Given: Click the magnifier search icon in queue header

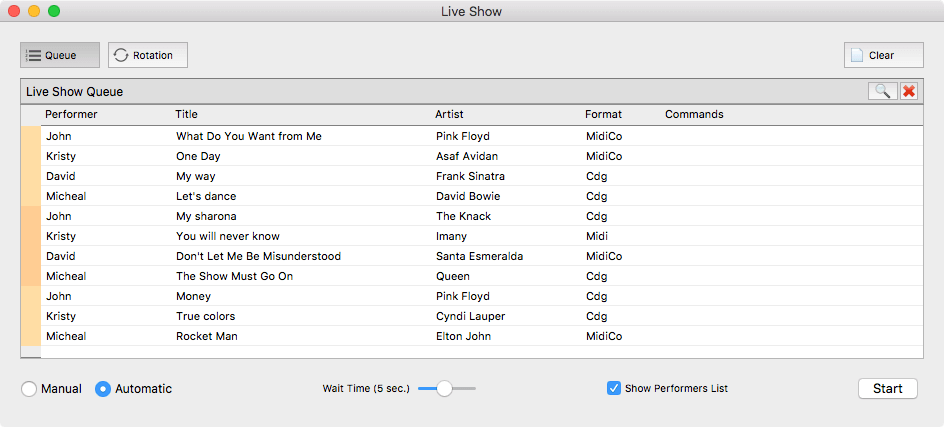Looking at the screenshot, I should [x=882, y=91].
